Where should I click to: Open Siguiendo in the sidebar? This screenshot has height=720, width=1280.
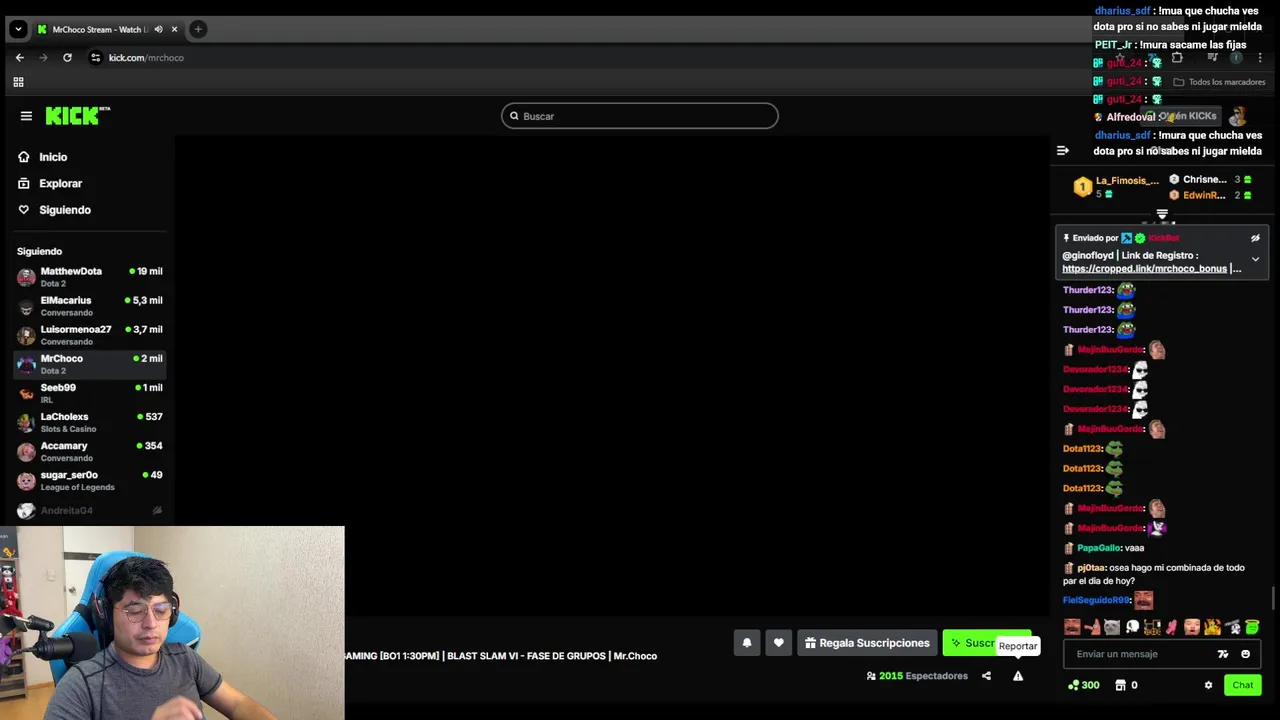pyautogui.click(x=55, y=210)
